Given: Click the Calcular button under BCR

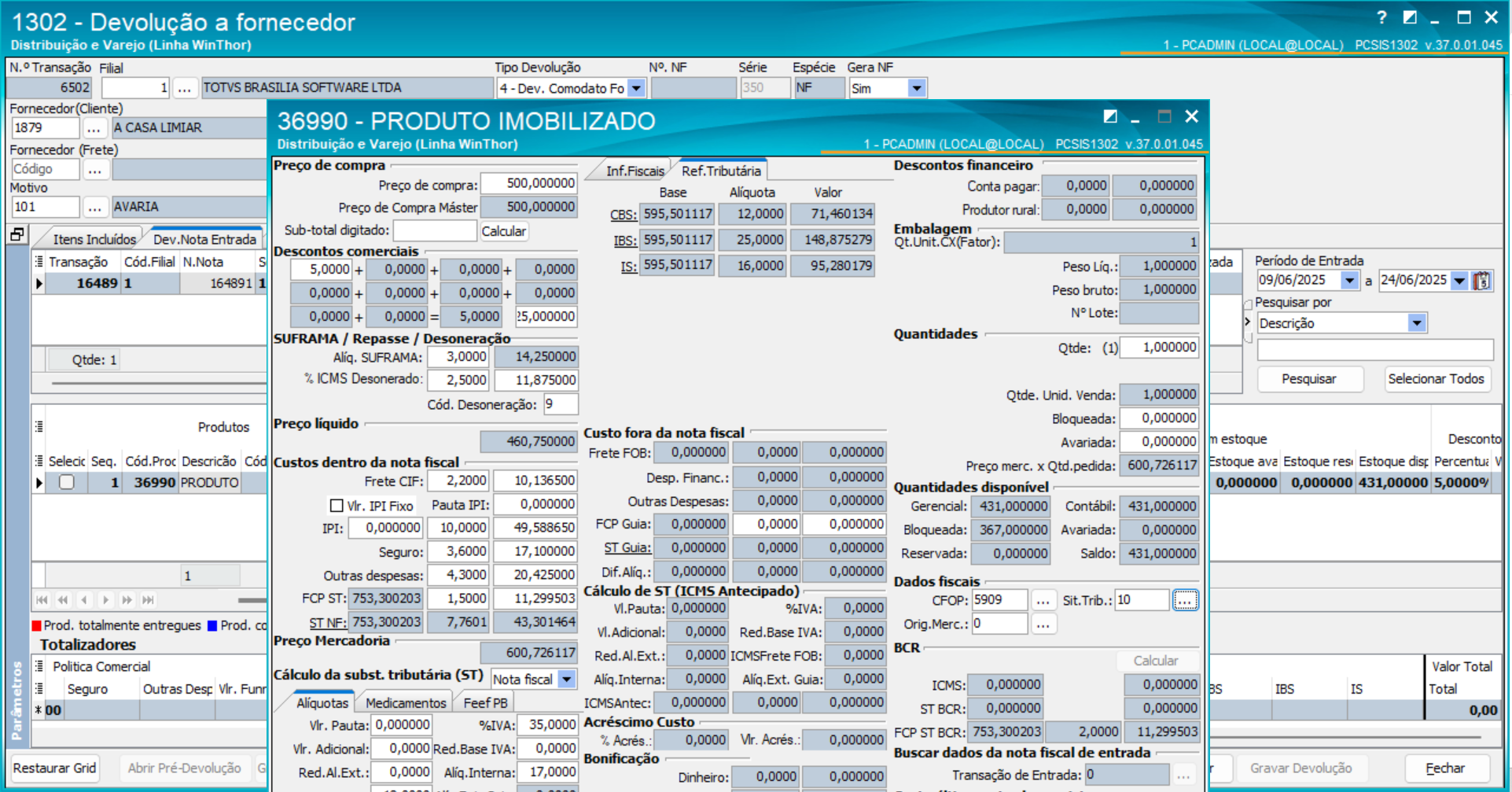Looking at the screenshot, I should tap(1156, 661).
